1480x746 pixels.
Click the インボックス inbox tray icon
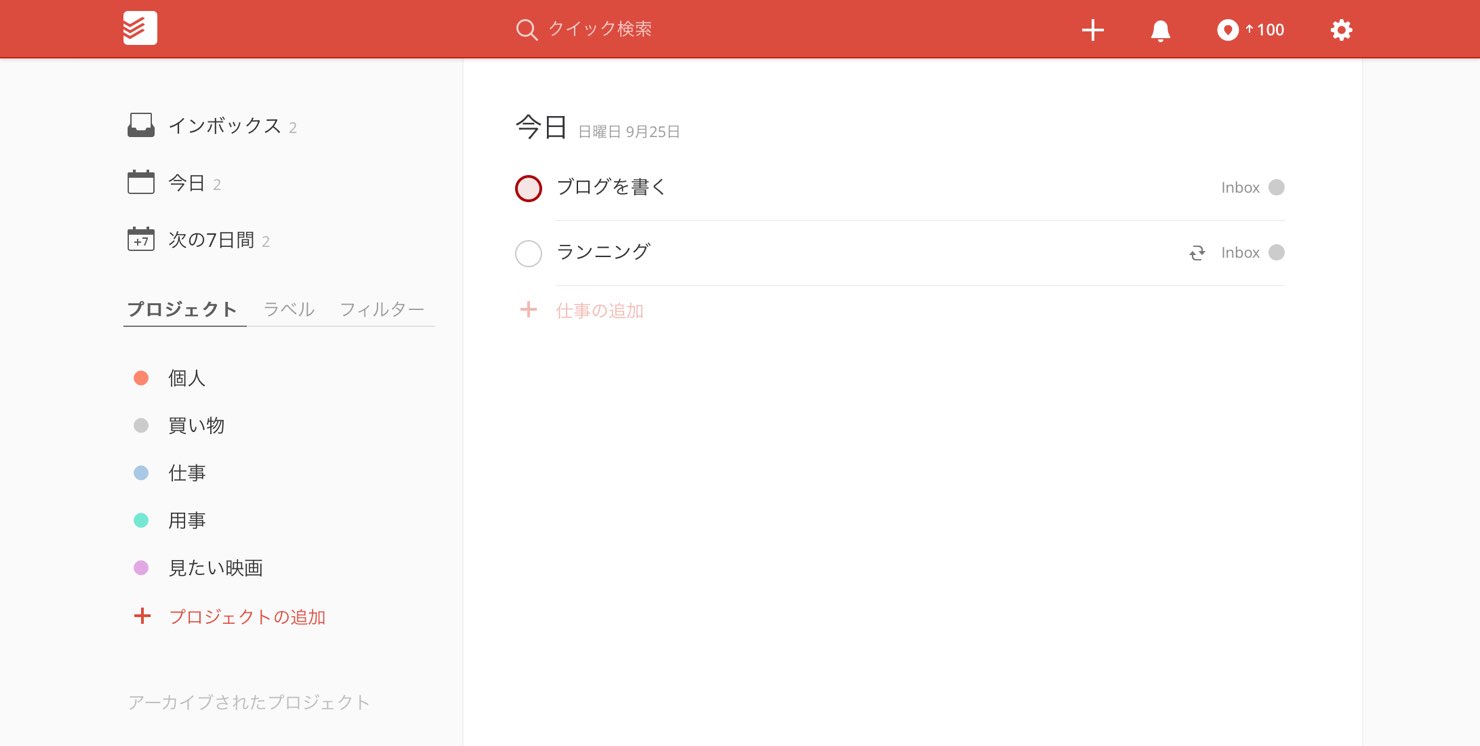pos(141,126)
